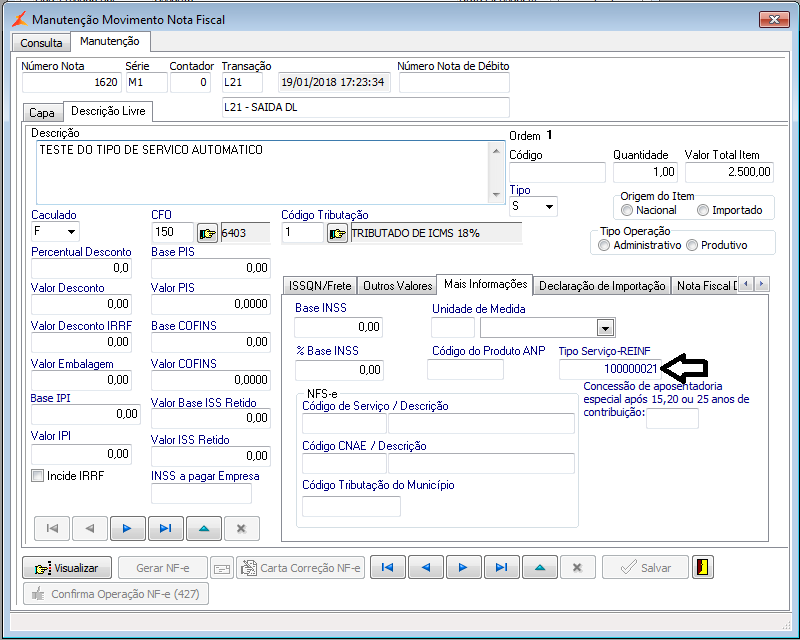
Task: Open the ISSQN/Frete tab
Action: click(320, 285)
